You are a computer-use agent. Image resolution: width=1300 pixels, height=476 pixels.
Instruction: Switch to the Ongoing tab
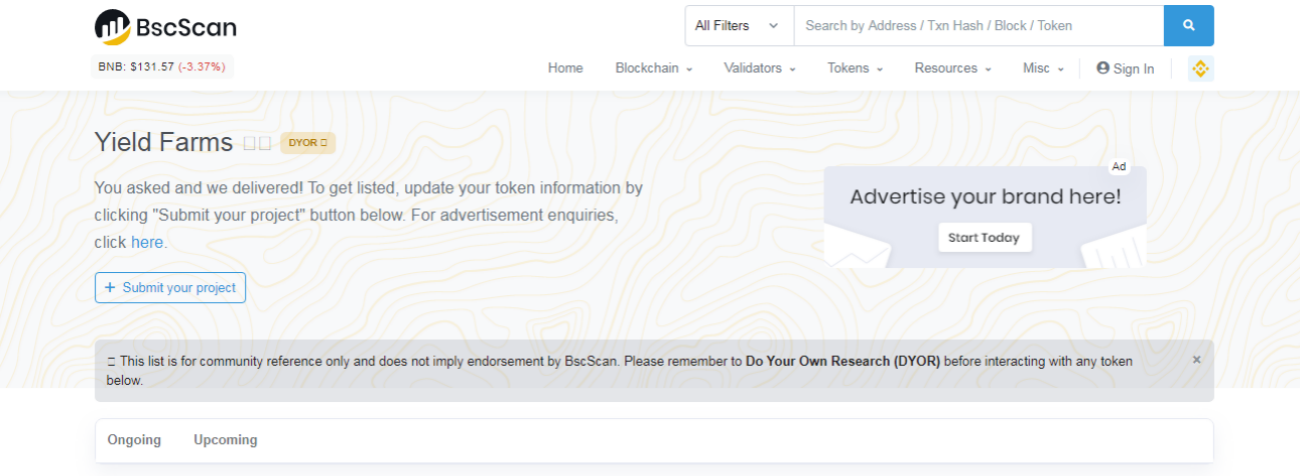click(x=134, y=440)
